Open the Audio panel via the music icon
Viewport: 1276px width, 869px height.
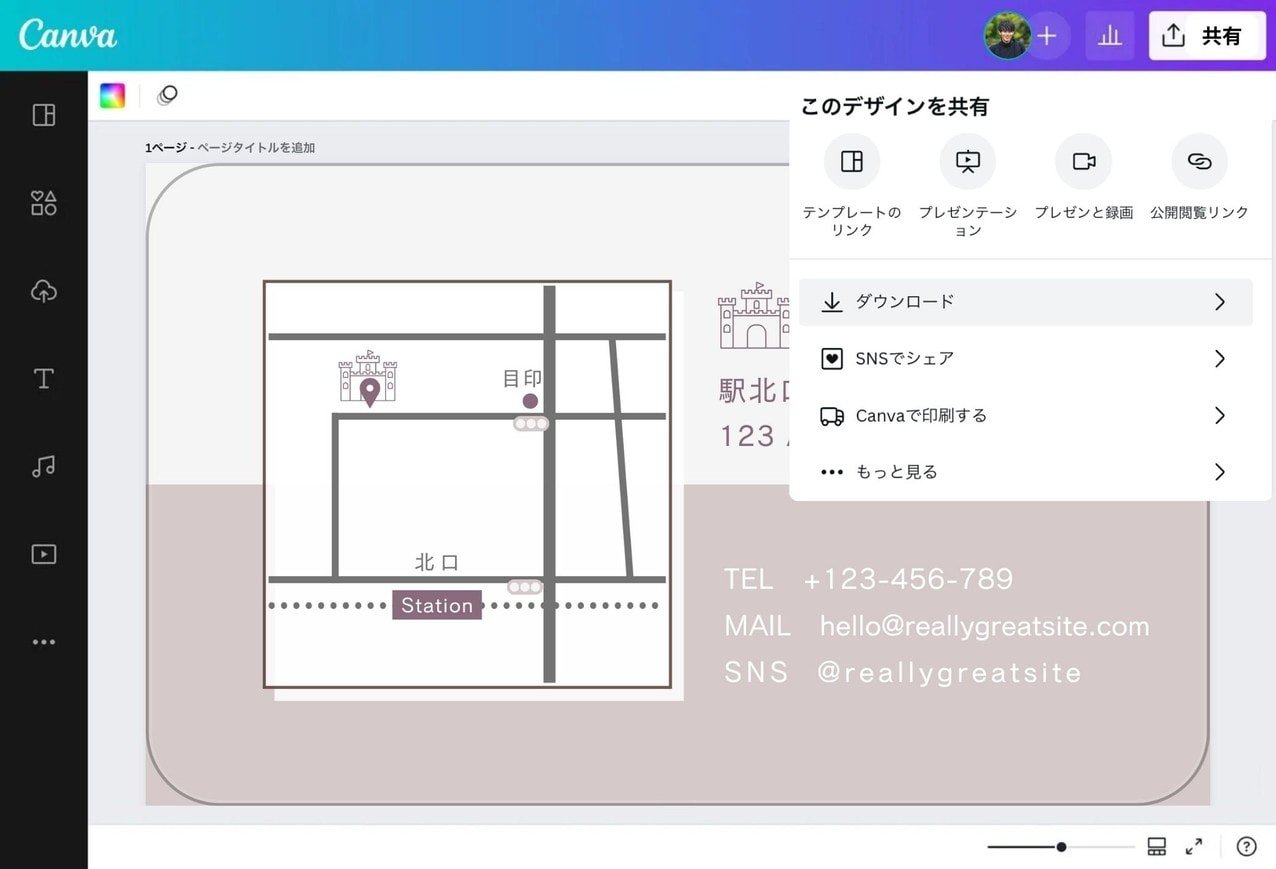[x=44, y=466]
